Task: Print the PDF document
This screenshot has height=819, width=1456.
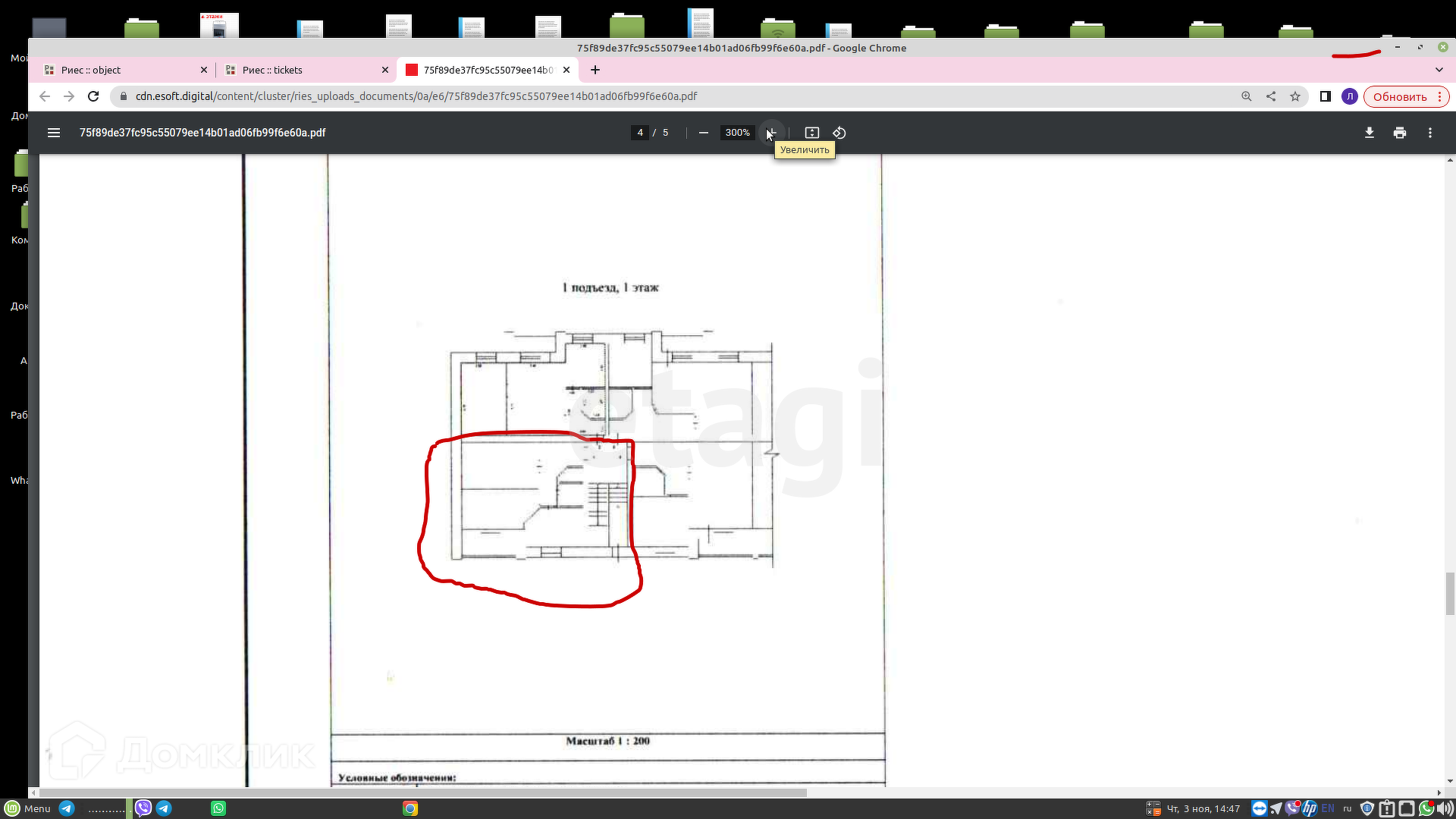Action: [x=1400, y=133]
